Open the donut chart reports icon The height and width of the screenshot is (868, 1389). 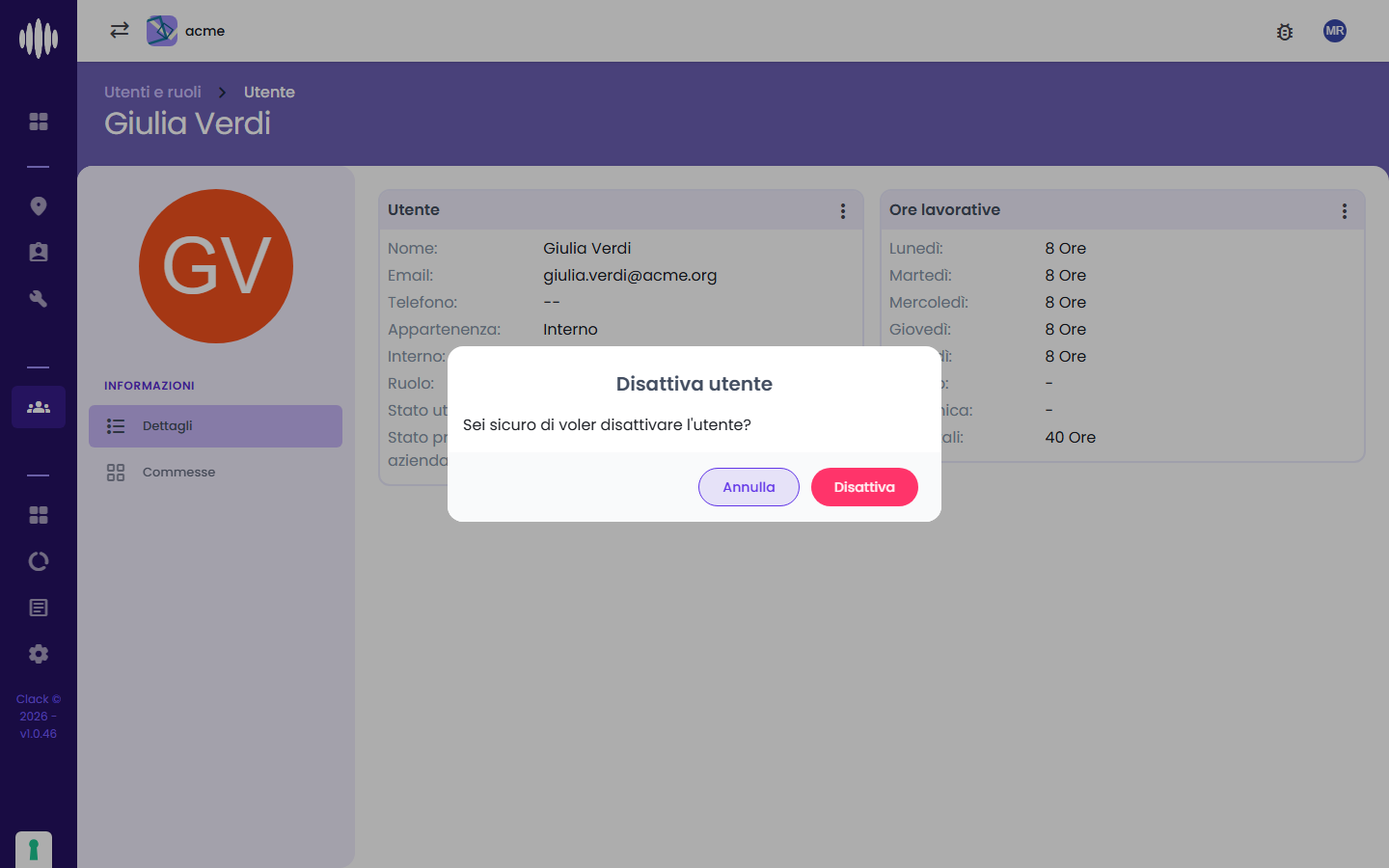coord(39,561)
